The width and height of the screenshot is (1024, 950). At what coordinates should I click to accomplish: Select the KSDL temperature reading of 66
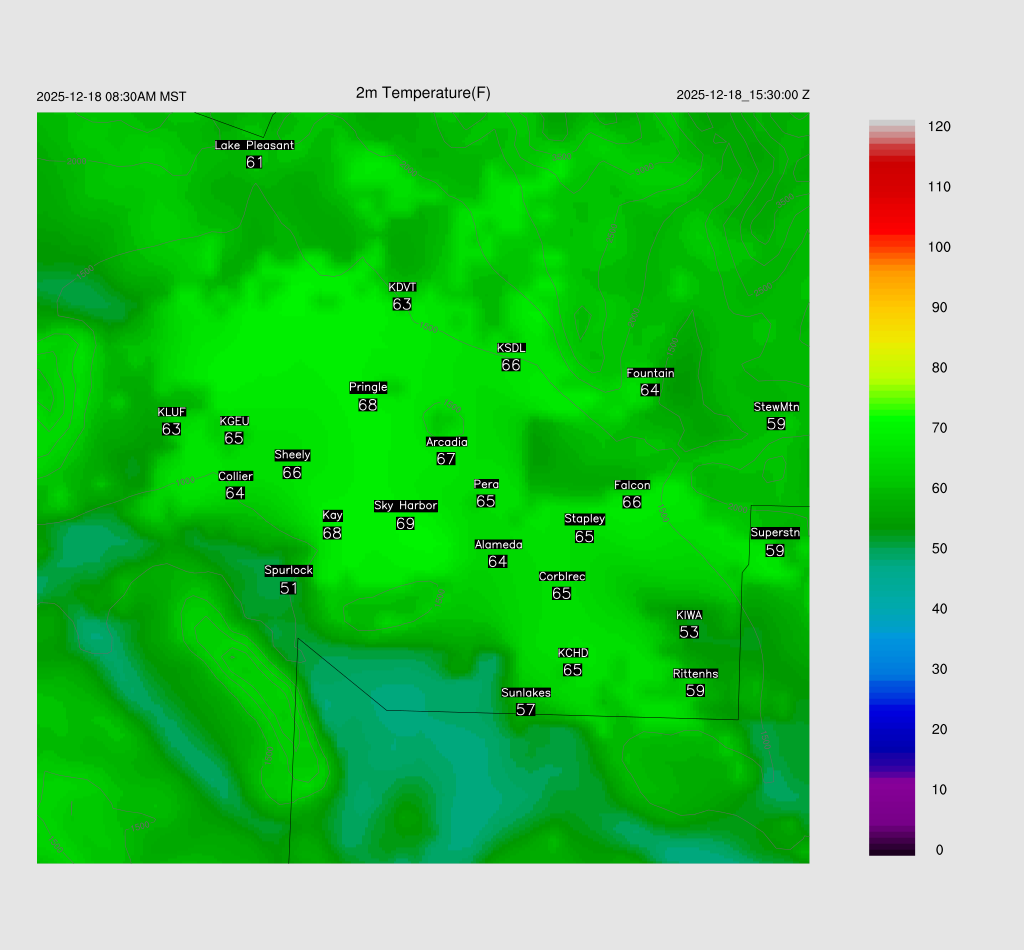click(511, 365)
